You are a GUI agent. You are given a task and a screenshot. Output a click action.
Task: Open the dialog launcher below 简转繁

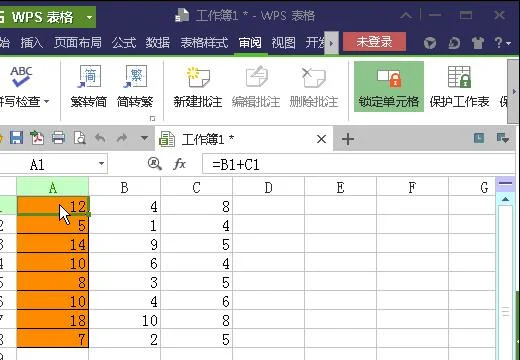152,118
